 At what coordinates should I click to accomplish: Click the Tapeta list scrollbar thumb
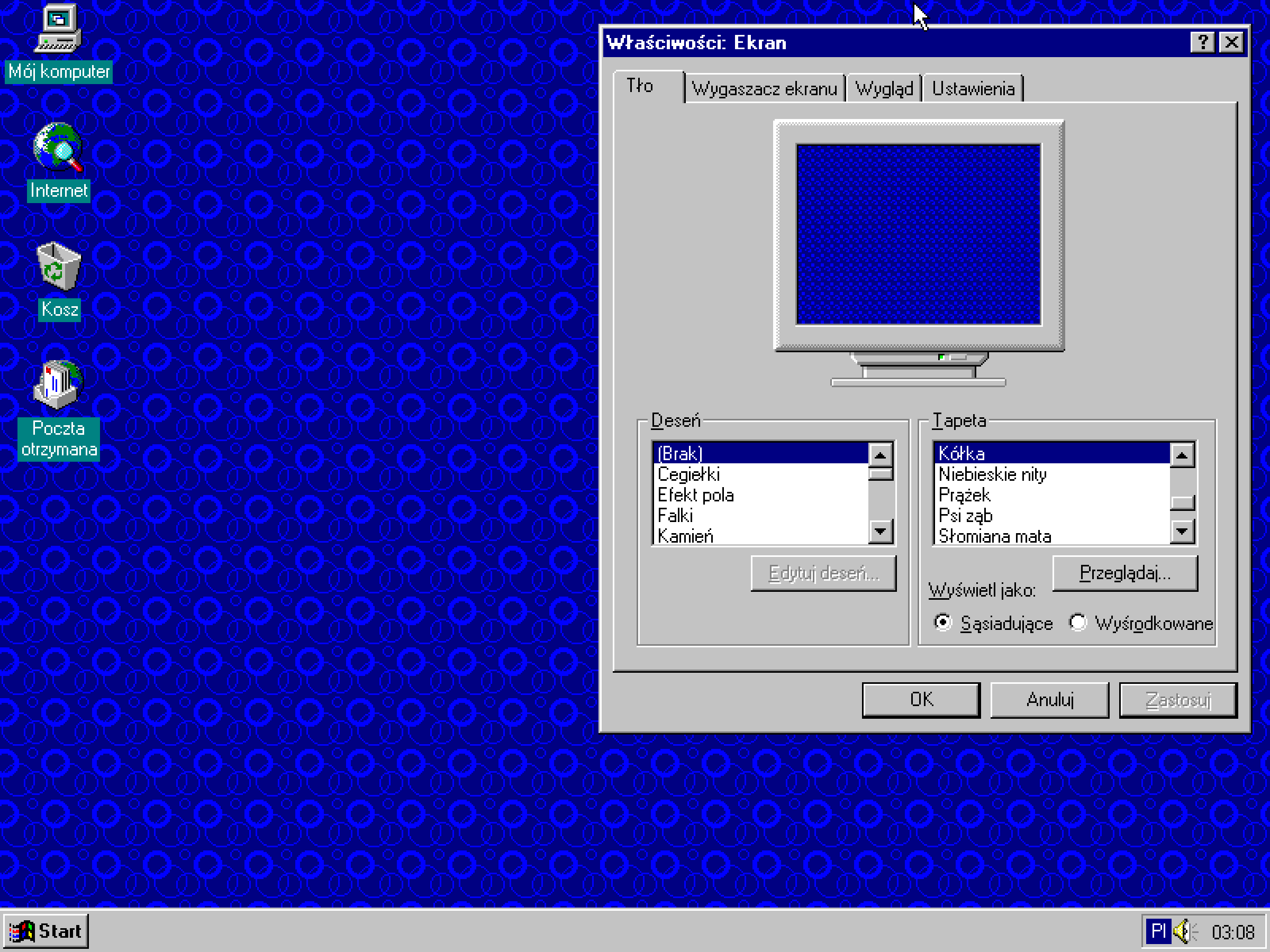click(x=1182, y=502)
